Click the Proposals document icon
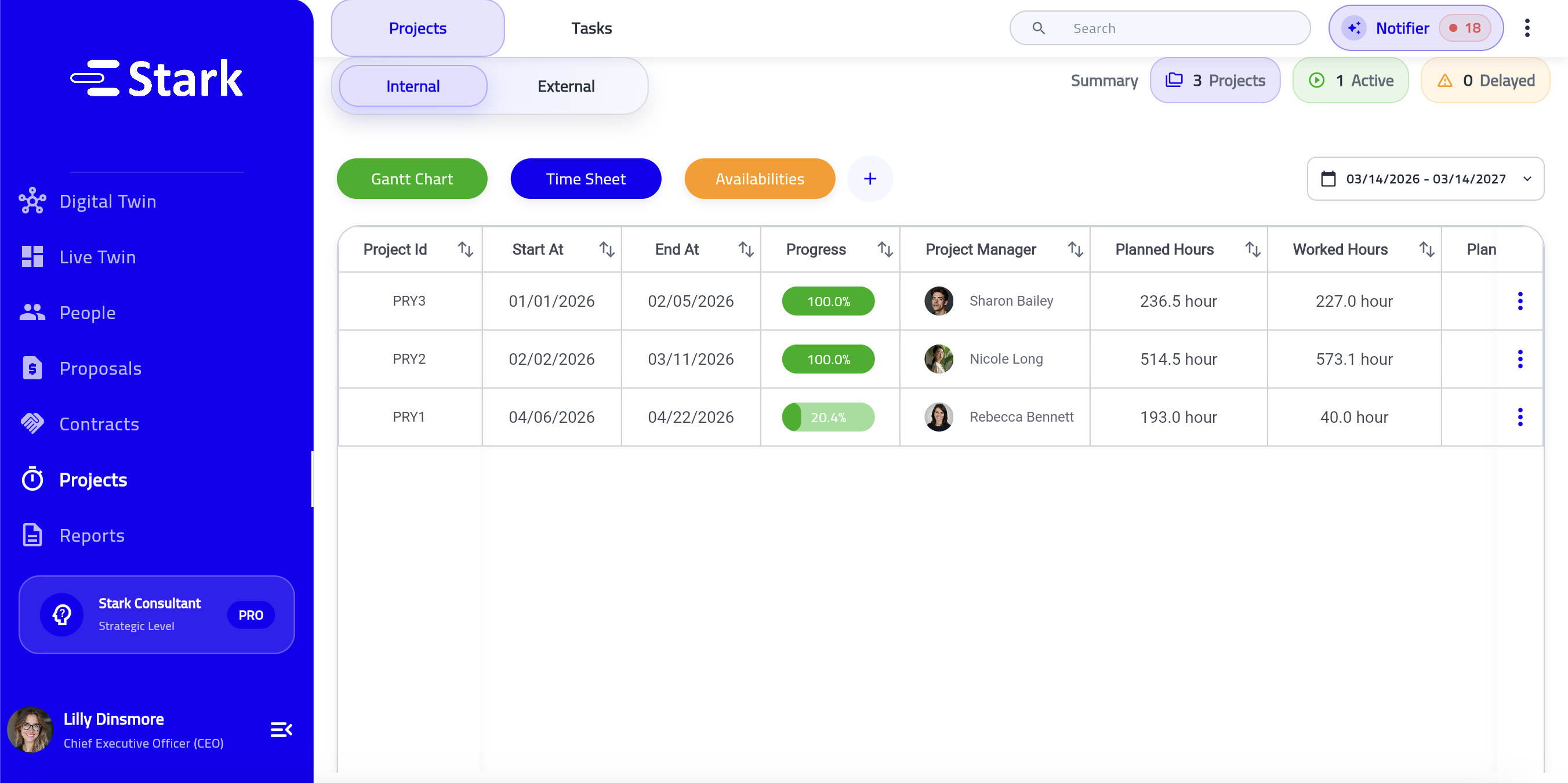The width and height of the screenshot is (1568, 783). click(32, 368)
